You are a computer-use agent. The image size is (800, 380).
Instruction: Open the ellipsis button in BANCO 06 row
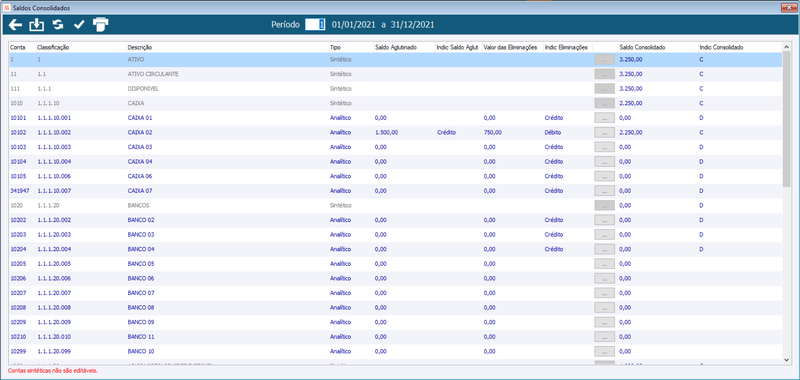point(605,278)
